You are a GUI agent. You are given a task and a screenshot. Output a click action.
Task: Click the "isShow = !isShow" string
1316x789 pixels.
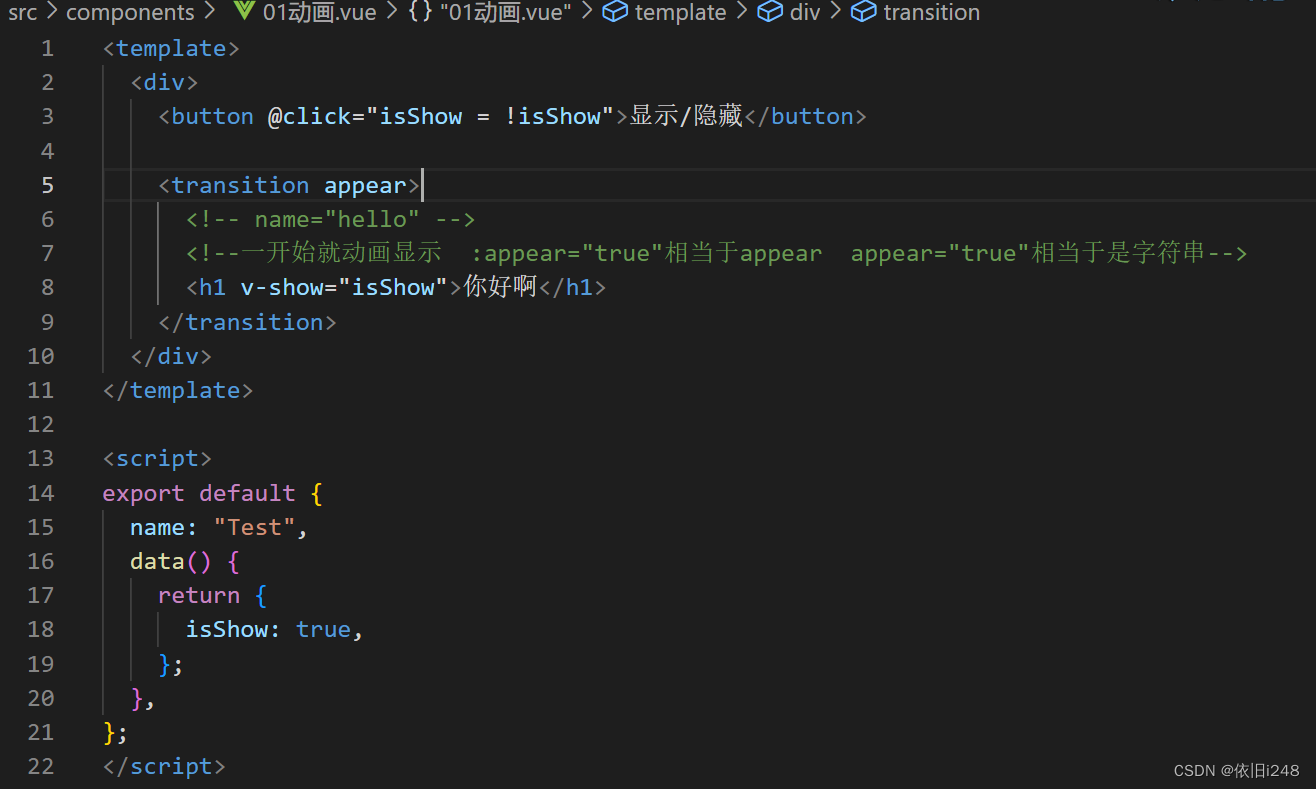click(x=490, y=116)
